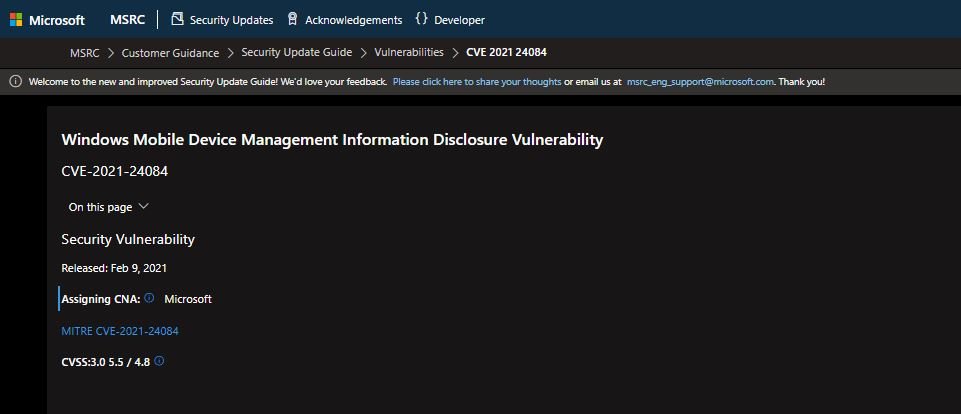
Task: Navigate to Security Update Guide breadcrumb
Action: point(297,52)
